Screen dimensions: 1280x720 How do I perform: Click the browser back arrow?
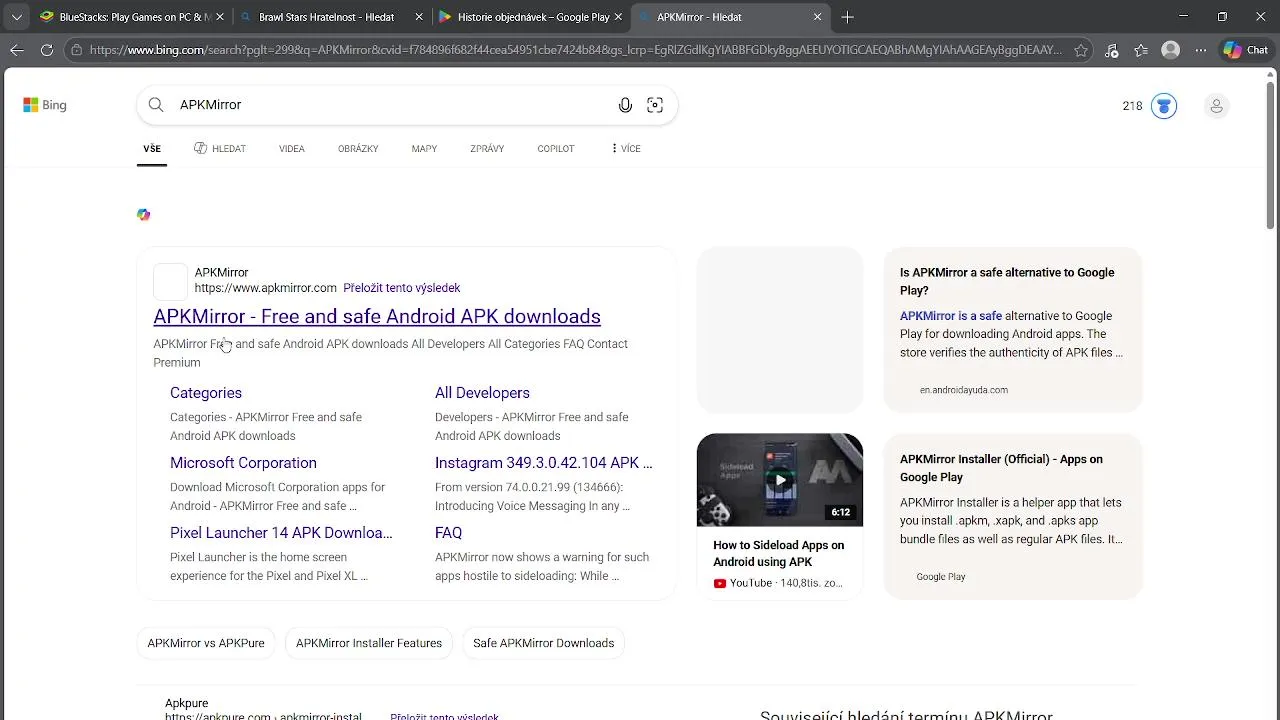pyautogui.click(x=17, y=50)
